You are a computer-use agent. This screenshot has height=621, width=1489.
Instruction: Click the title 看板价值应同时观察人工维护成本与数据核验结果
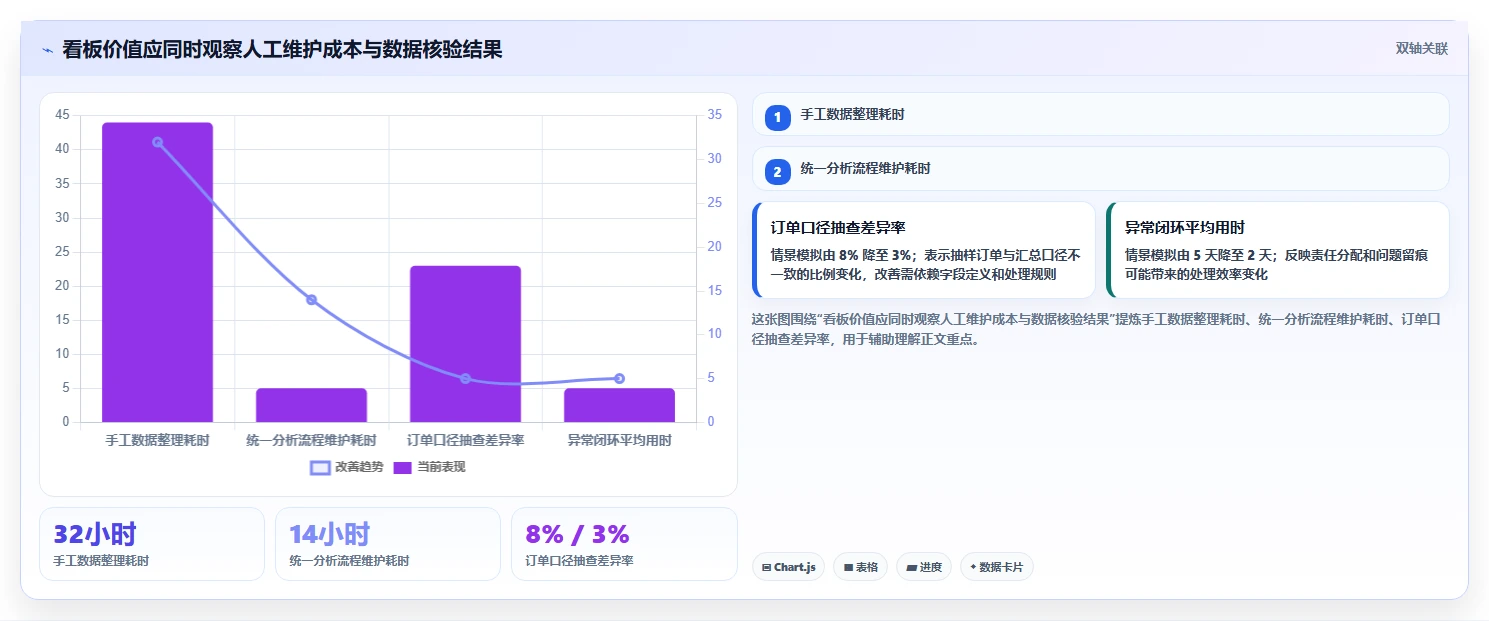[x=282, y=49]
